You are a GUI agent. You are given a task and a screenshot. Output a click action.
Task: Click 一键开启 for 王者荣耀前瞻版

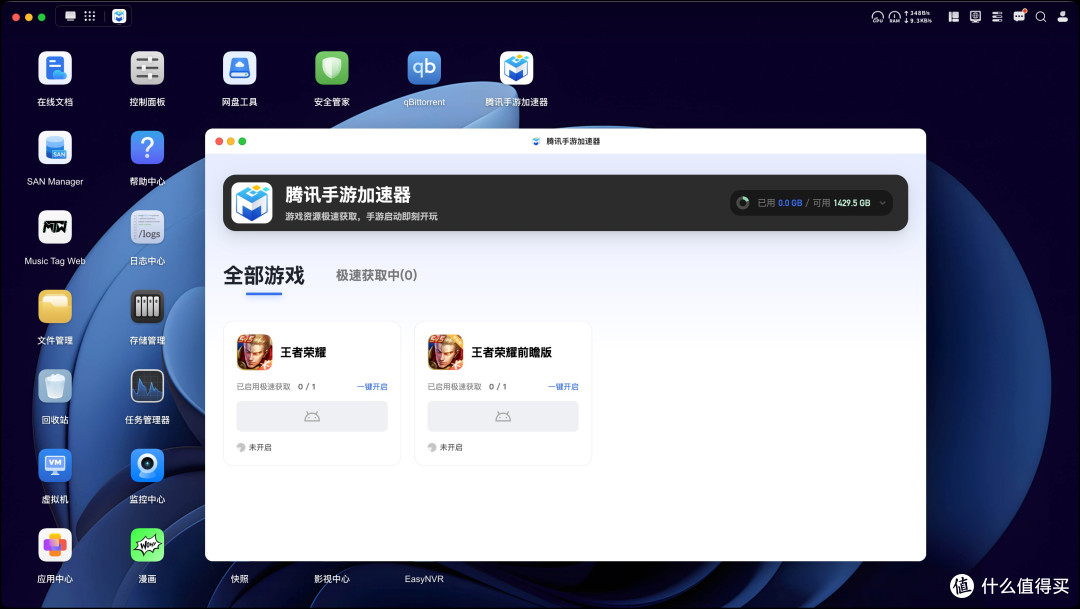coord(563,386)
